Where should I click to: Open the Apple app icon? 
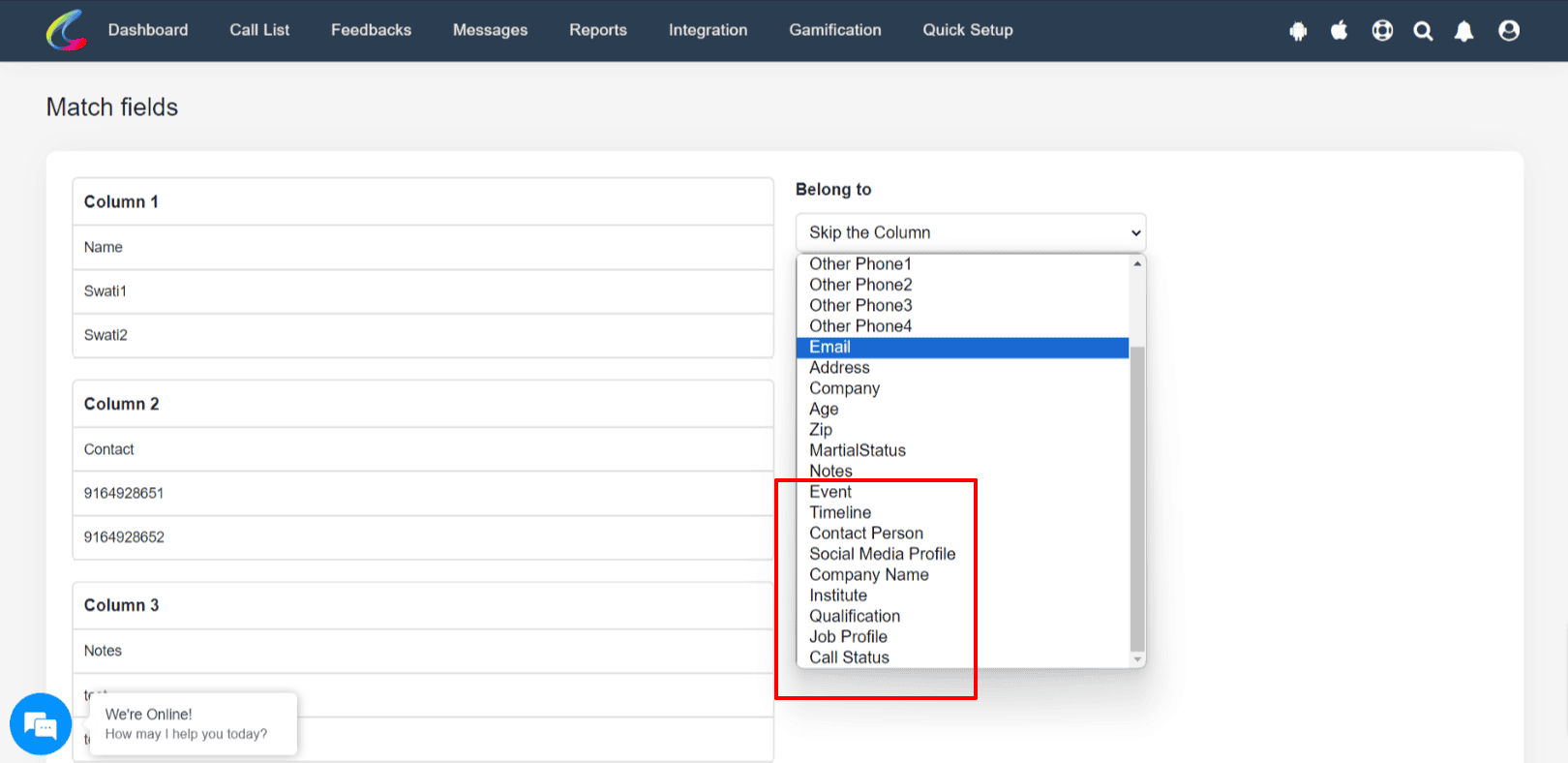point(1340,31)
